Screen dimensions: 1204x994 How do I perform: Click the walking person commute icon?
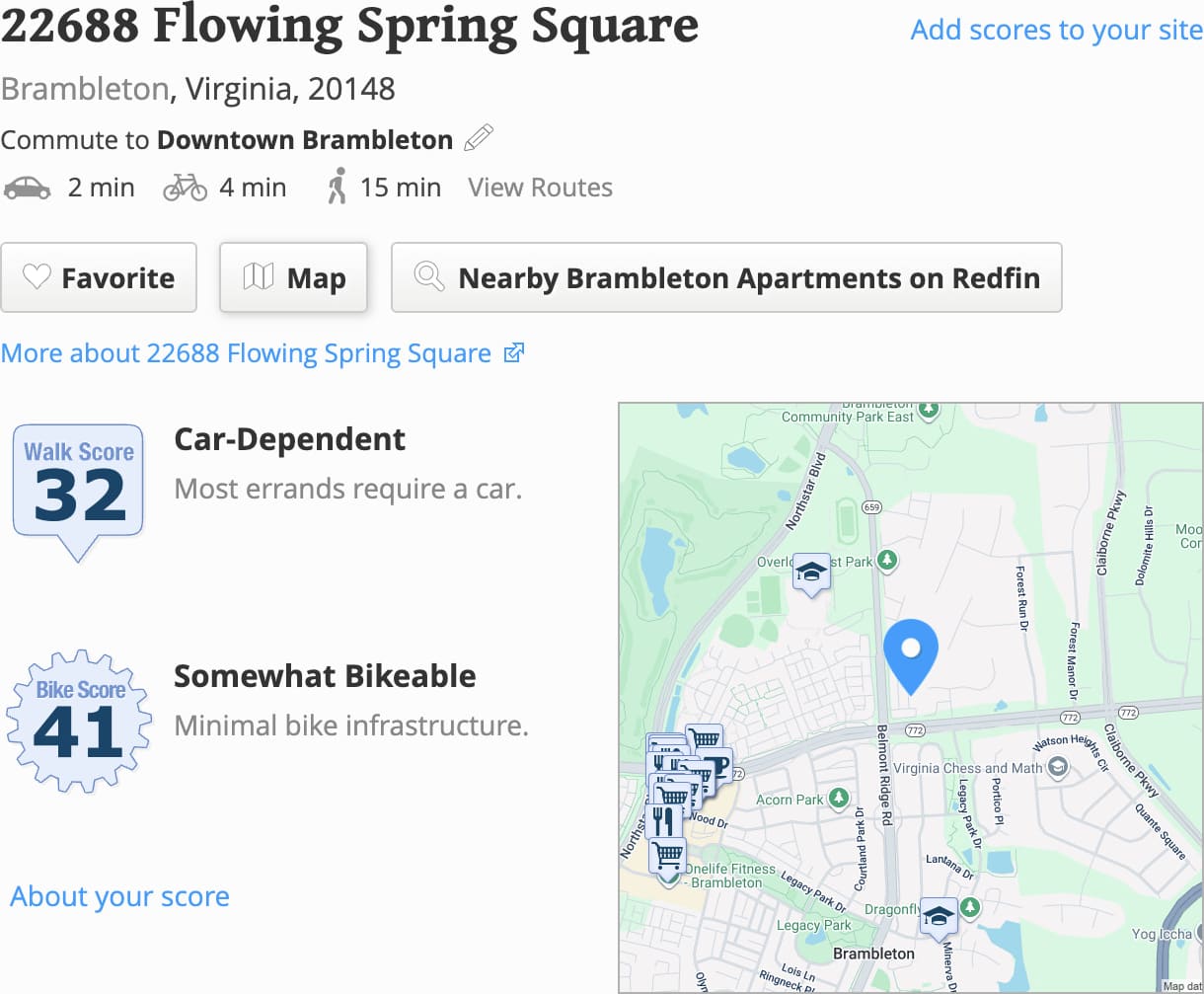(337, 185)
